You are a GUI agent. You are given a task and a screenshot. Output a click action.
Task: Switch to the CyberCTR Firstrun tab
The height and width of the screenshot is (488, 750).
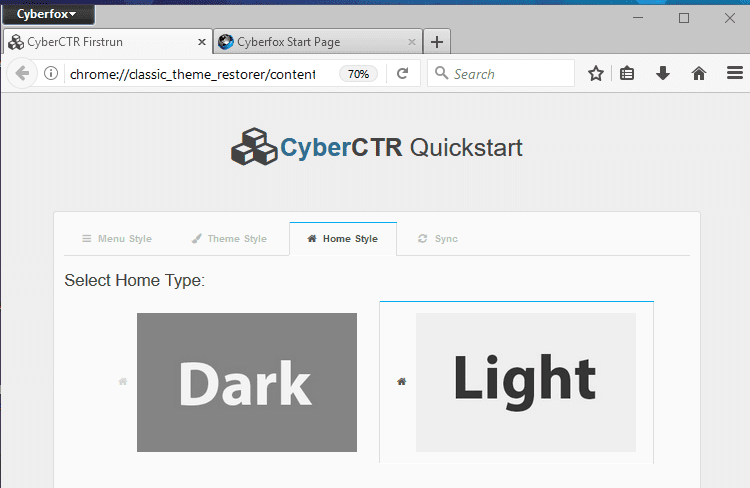pyautogui.click(x=107, y=42)
